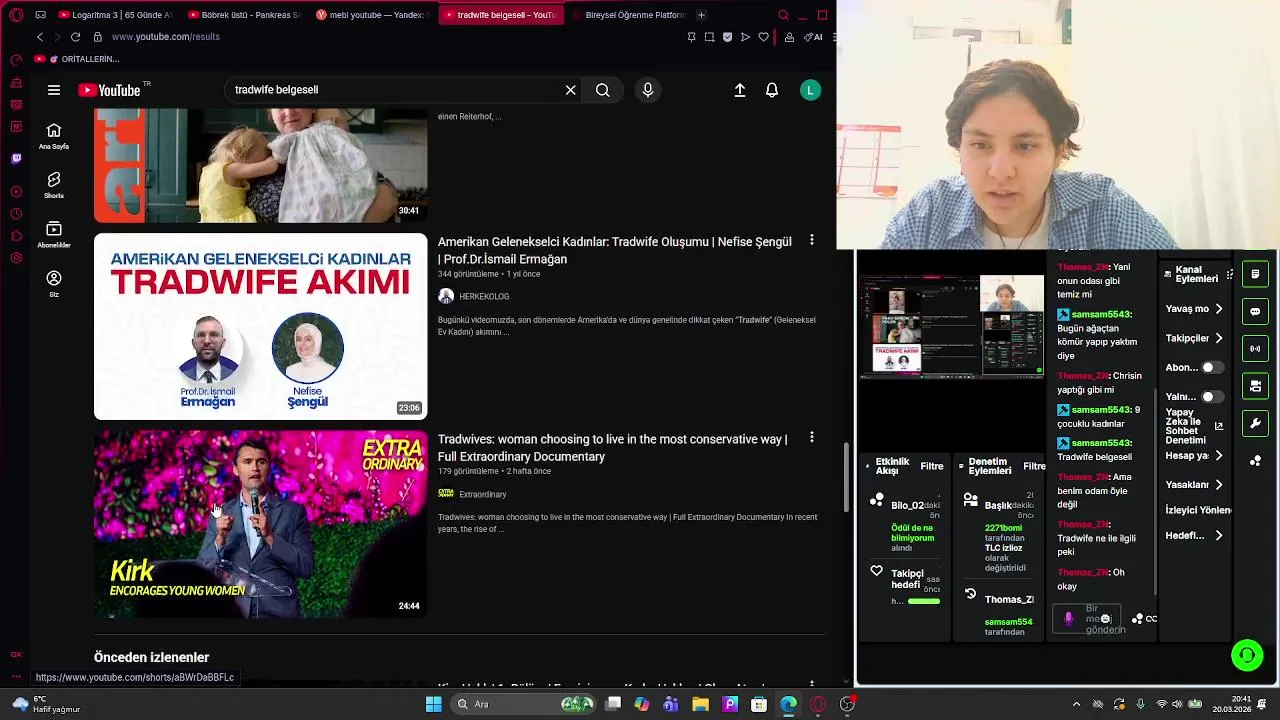Open more options for Tradwife Oluşumu video

[x=811, y=240]
